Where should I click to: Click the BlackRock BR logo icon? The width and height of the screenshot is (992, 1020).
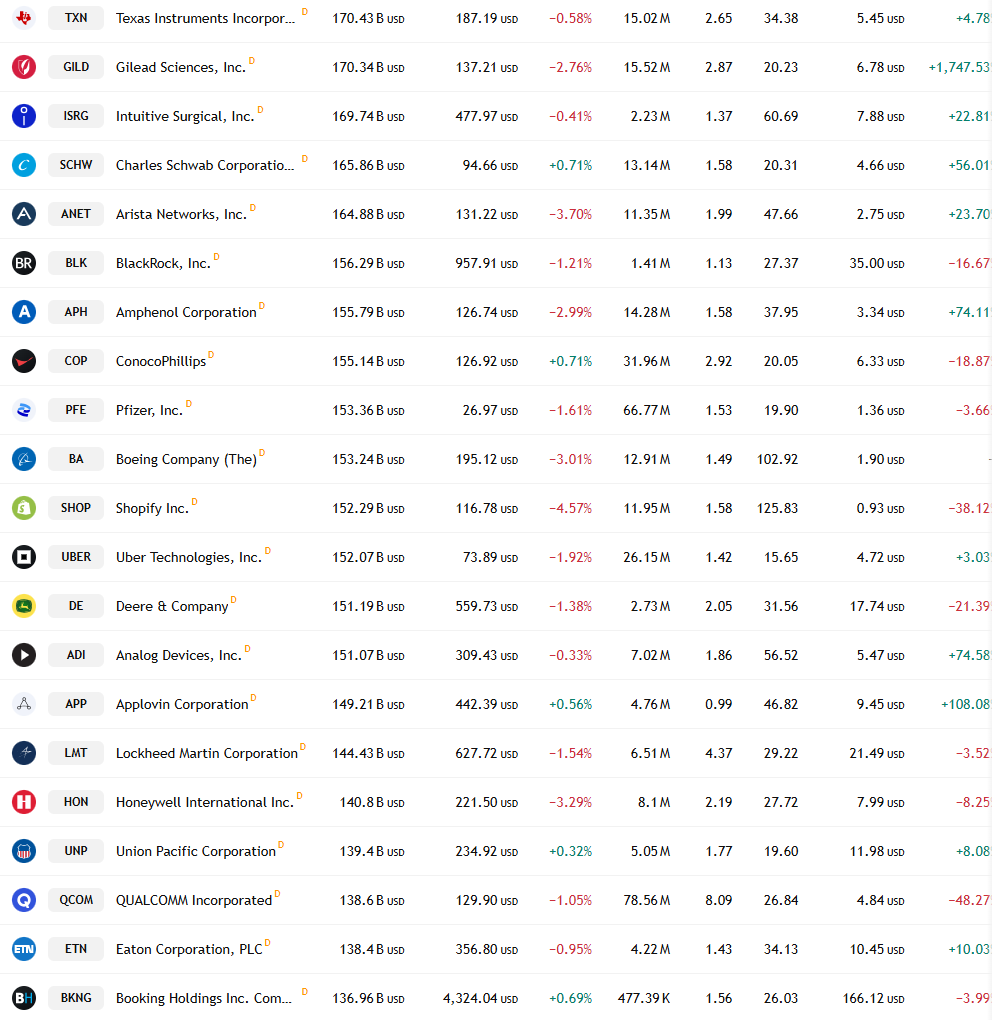(24, 263)
